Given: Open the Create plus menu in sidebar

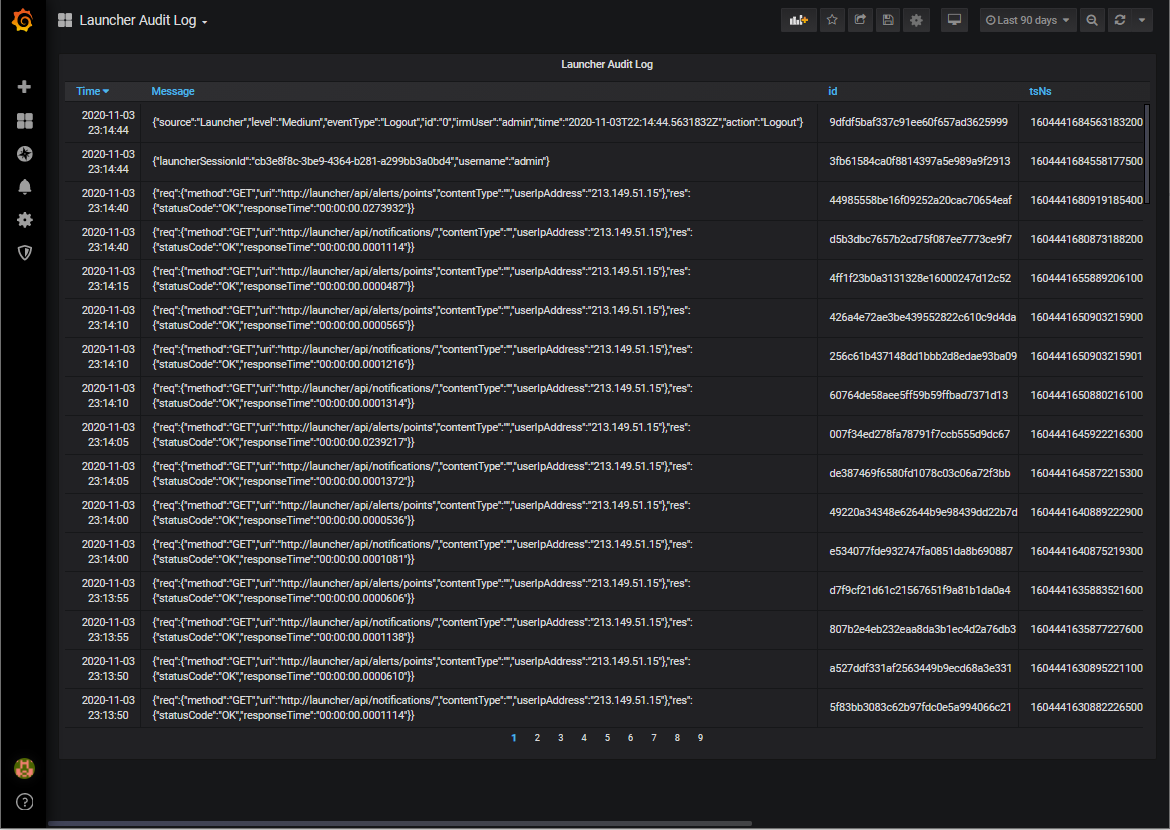Looking at the screenshot, I should (x=24, y=87).
